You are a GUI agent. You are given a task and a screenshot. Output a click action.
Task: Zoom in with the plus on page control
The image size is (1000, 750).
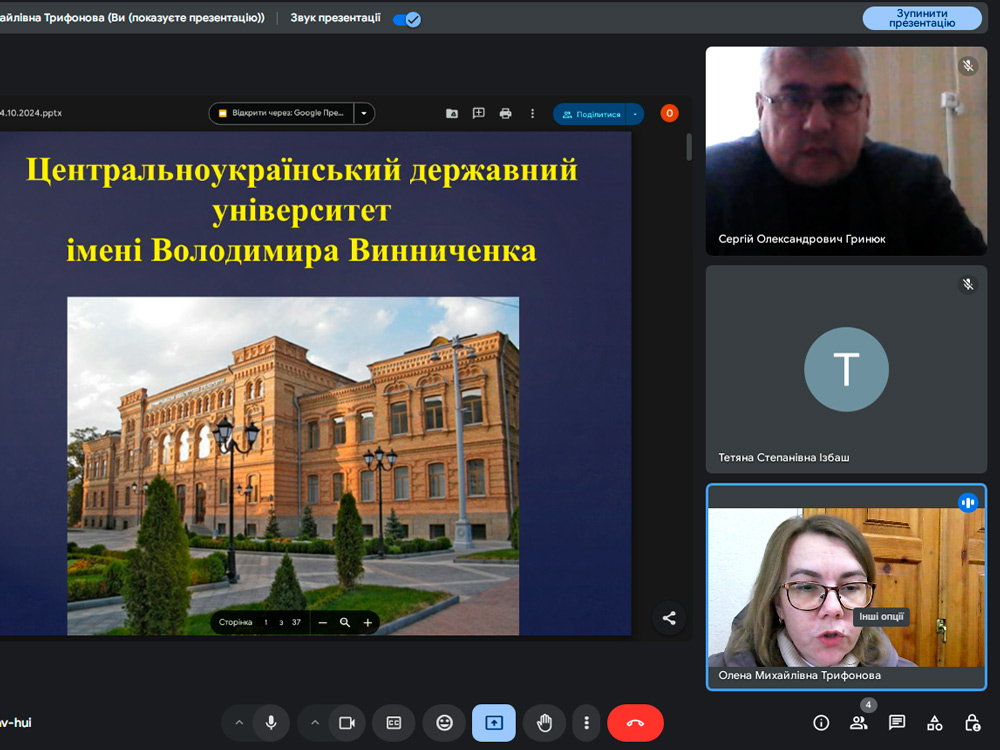coord(368,622)
